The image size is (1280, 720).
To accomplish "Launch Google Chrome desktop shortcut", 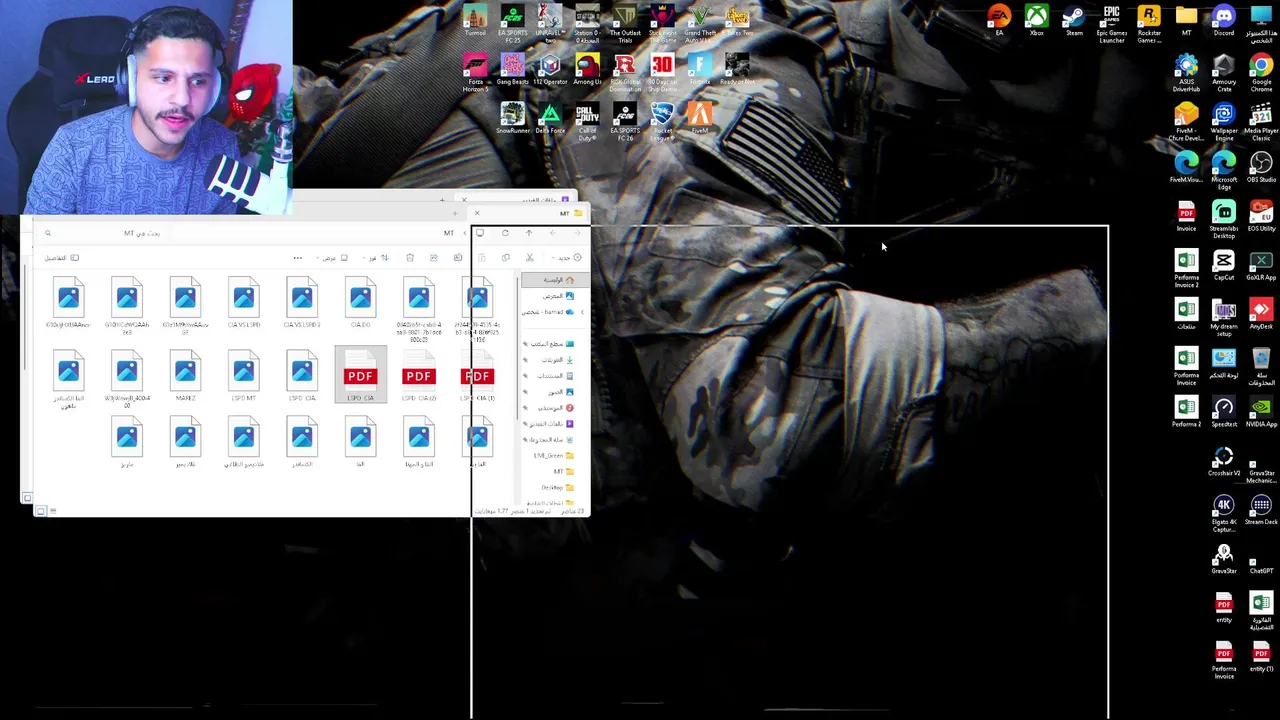I will point(1261,73).
